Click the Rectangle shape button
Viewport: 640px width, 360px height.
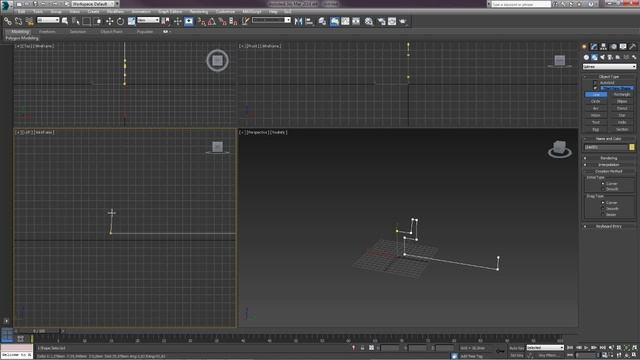(622, 94)
